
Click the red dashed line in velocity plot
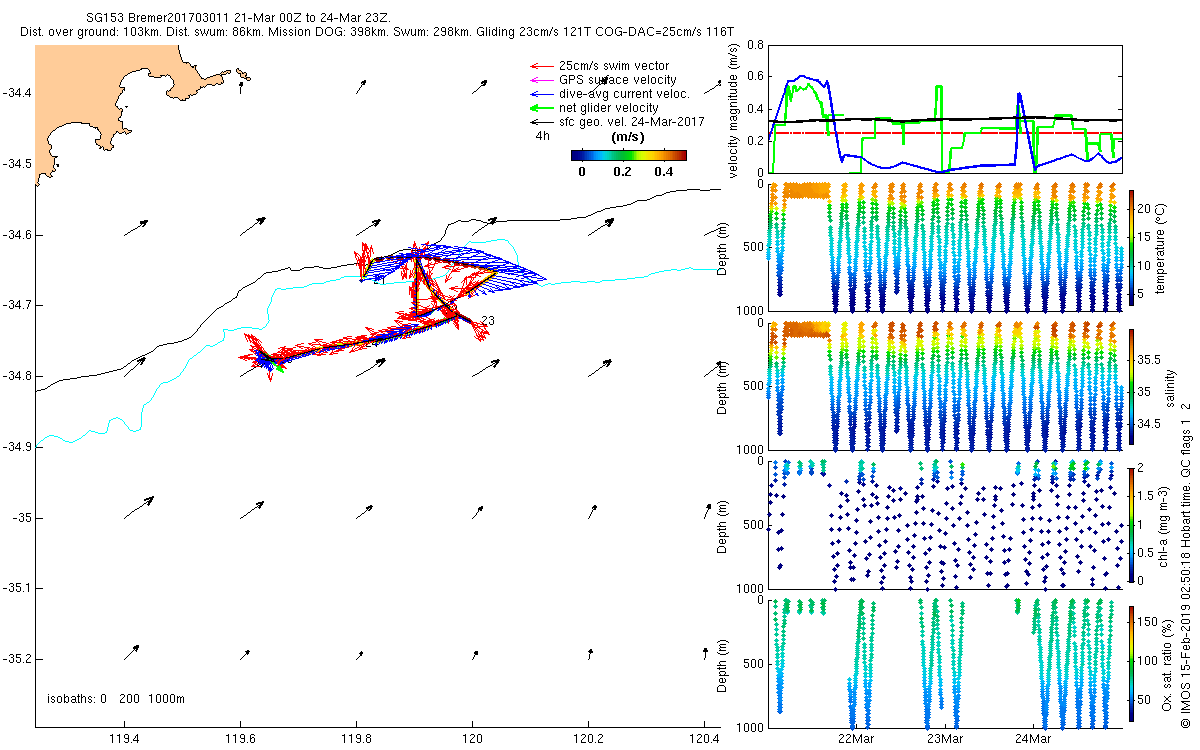(x=900, y=133)
